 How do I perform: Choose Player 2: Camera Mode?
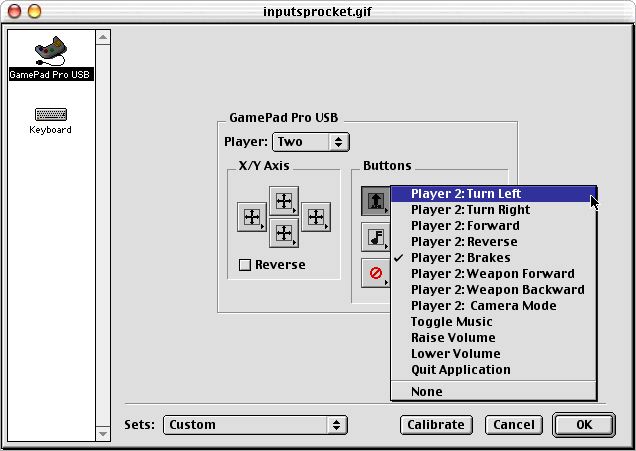click(493, 306)
